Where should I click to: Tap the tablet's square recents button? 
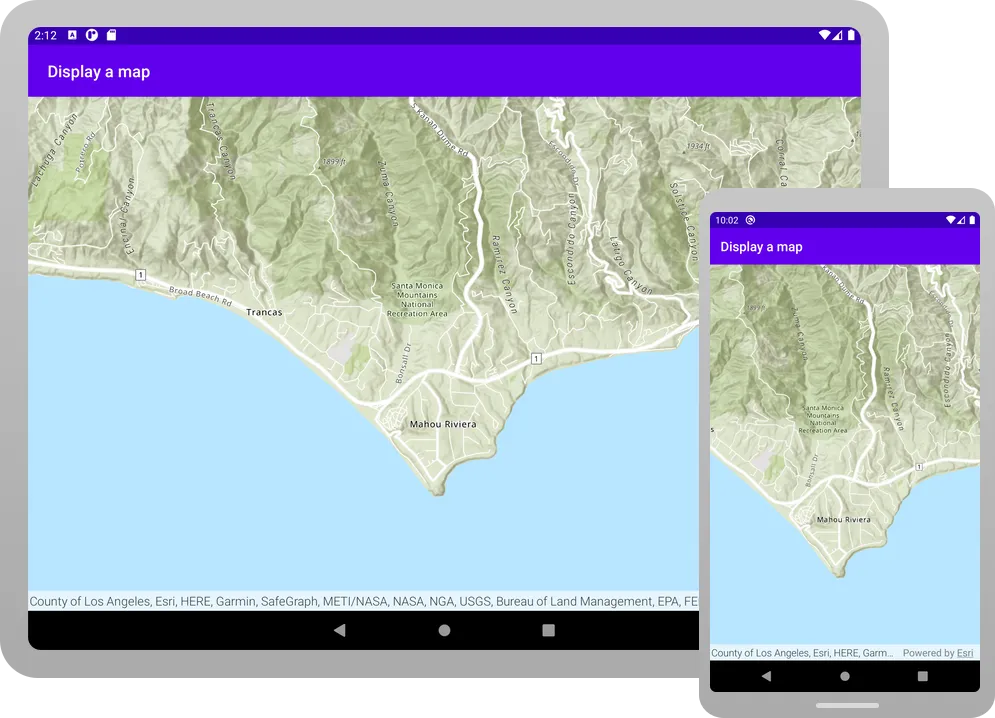pos(548,630)
